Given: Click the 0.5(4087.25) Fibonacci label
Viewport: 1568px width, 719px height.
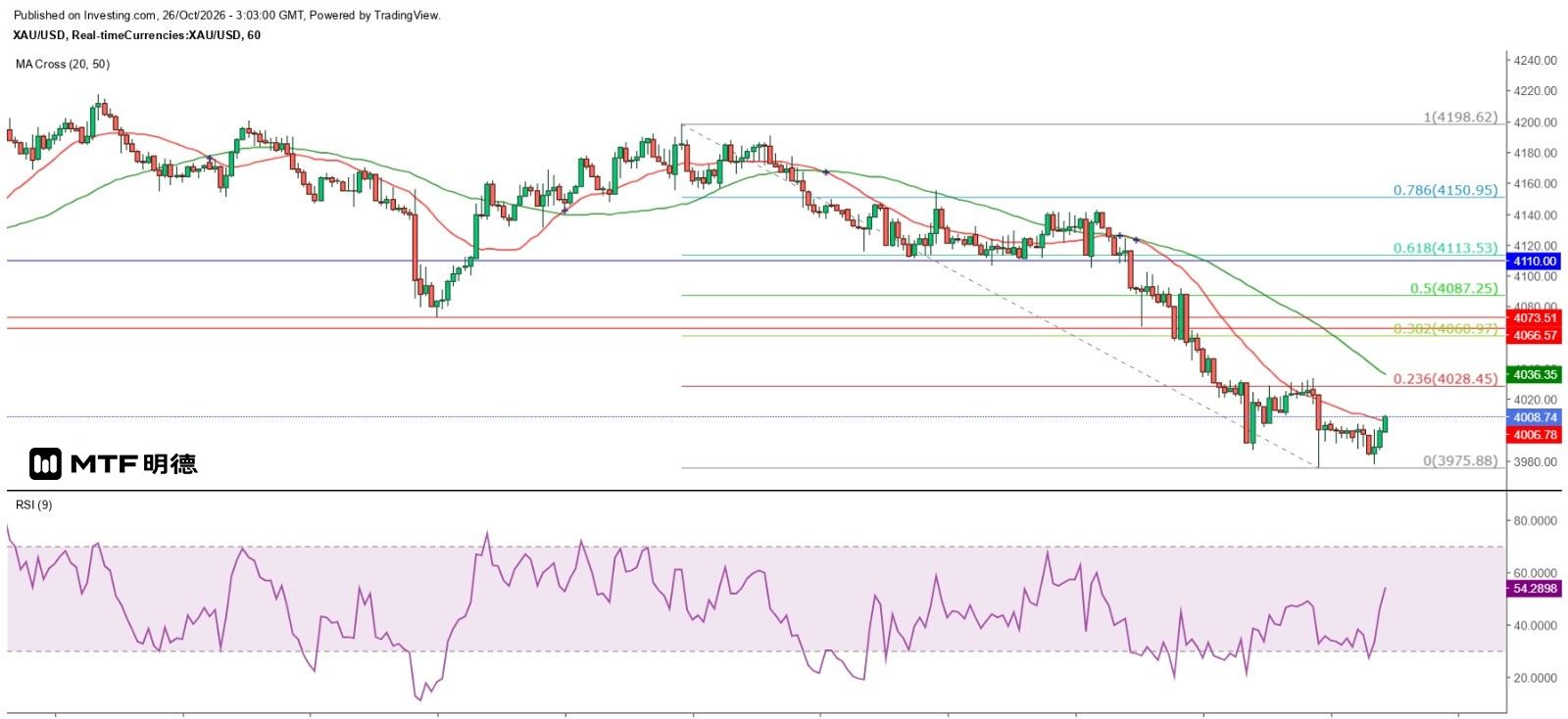Looking at the screenshot, I should coord(1453,289).
